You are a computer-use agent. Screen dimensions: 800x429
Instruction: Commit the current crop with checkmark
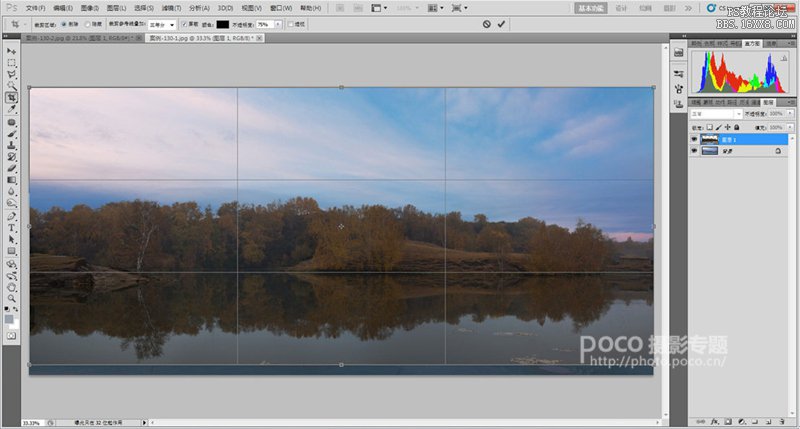tap(502, 24)
